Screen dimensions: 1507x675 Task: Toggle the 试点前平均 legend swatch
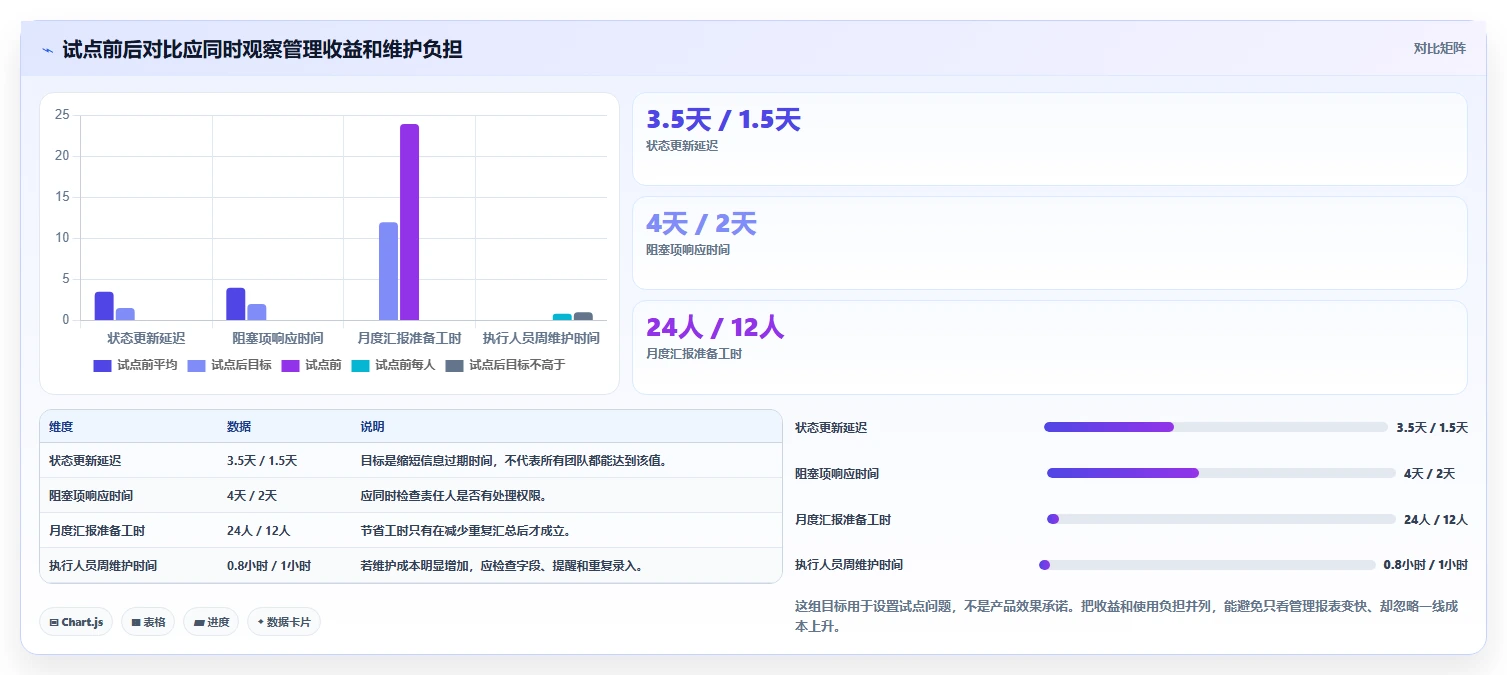(103, 365)
